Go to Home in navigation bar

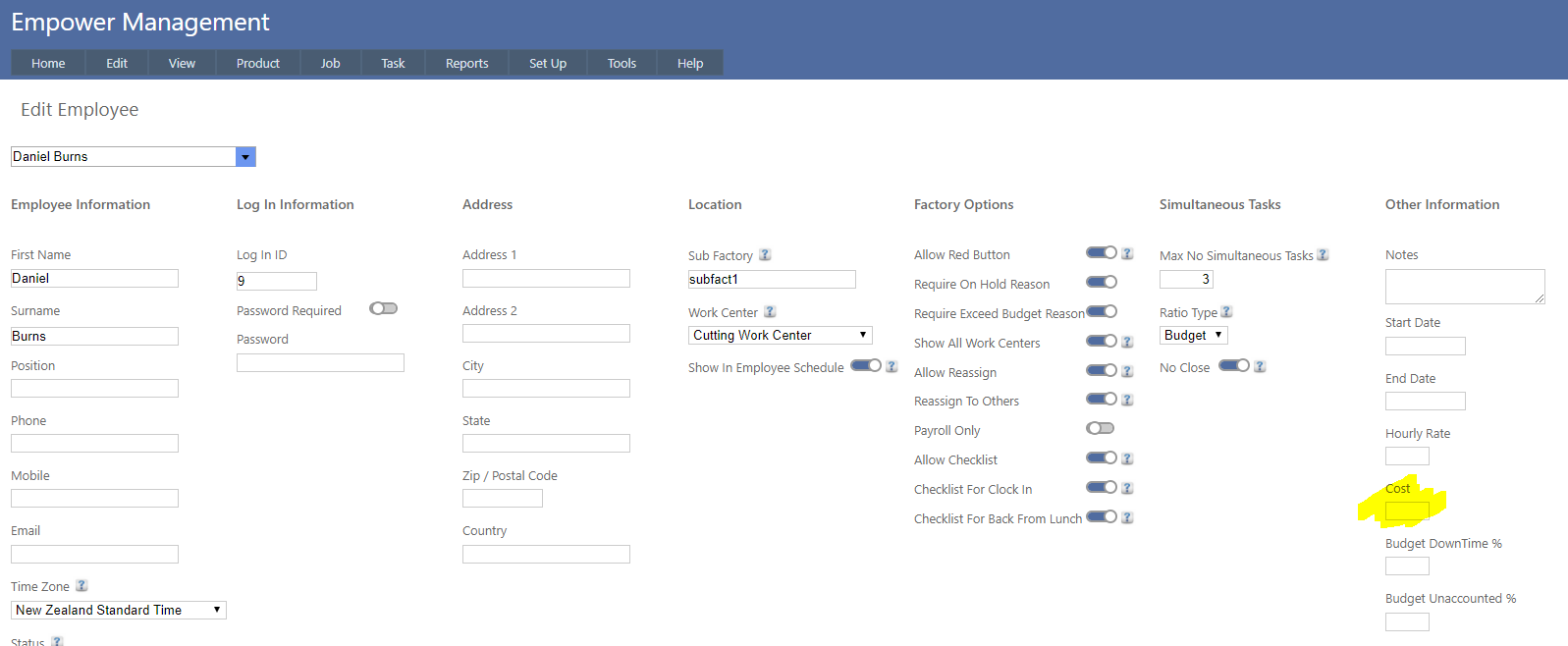48,64
